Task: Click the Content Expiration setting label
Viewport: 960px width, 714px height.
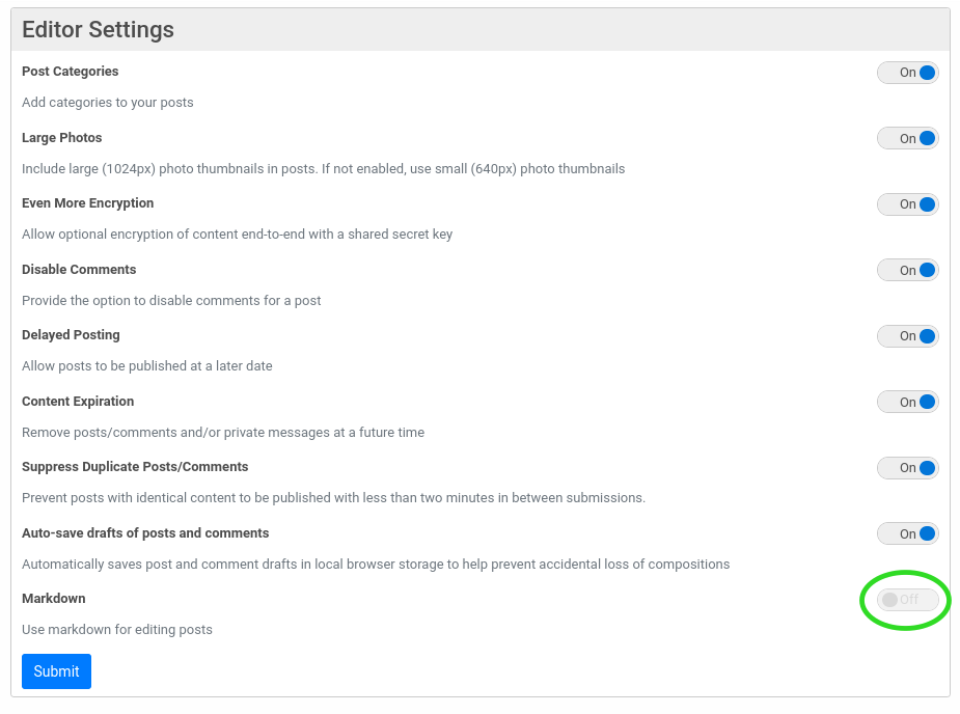Action: tap(78, 401)
